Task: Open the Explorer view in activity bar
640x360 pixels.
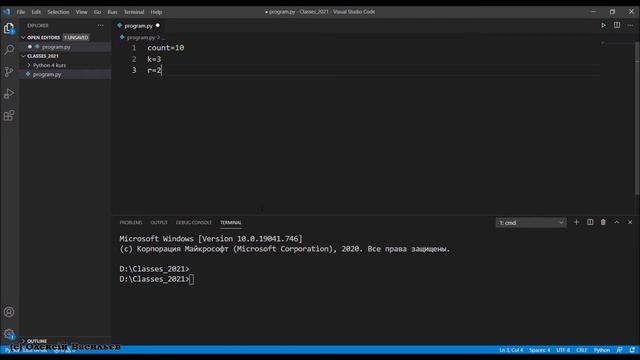Action: pyautogui.click(x=9, y=29)
